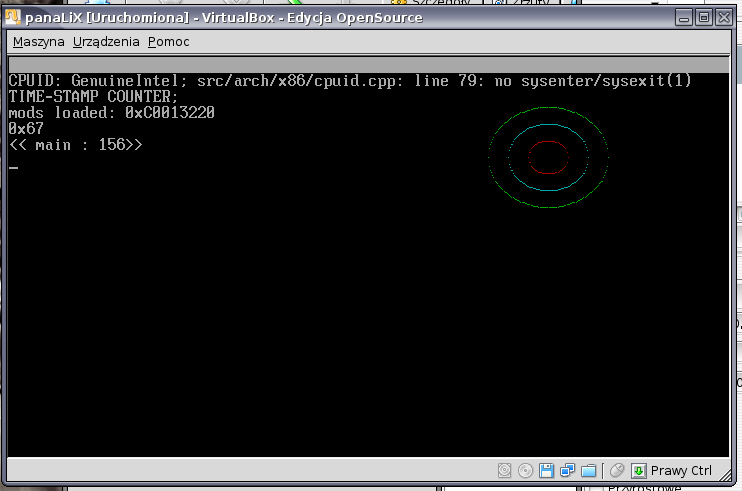The width and height of the screenshot is (742, 491).
Task: Open the Urządzenia menu
Action: coord(107,42)
